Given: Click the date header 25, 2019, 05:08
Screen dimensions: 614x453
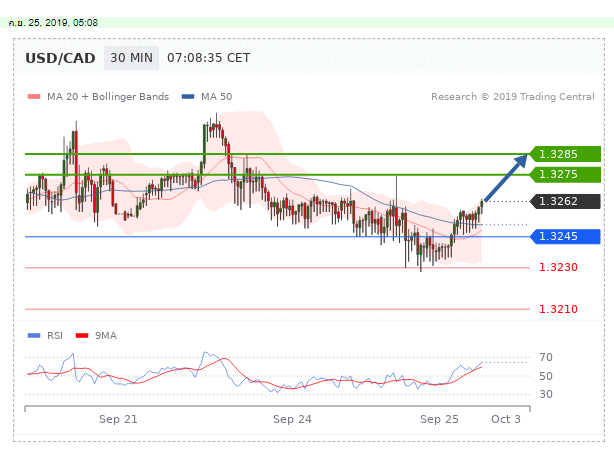Looking at the screenshot, I should pyautogui.click(x=53, y=23).
